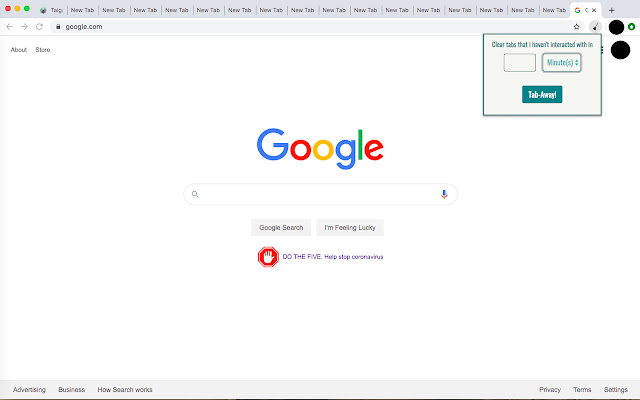The width and height of the screenshot is (640, 400).
Task: Click the Google Search button
Action: [x=281, y=228]
